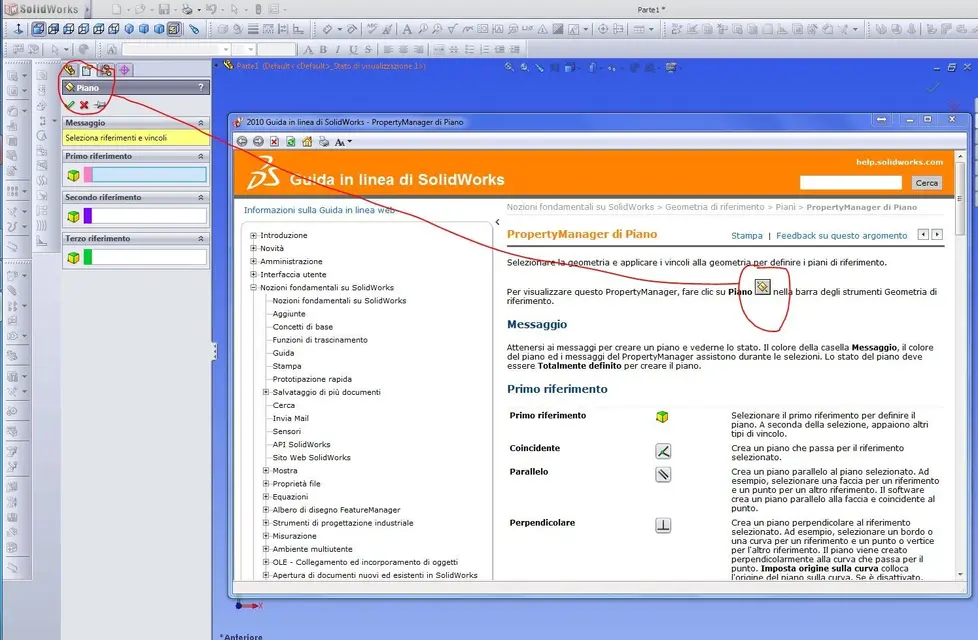Click the Perpendicolare constraint icon in help
The height and width of the screenshot is (640, 978).
coord(663,526)
